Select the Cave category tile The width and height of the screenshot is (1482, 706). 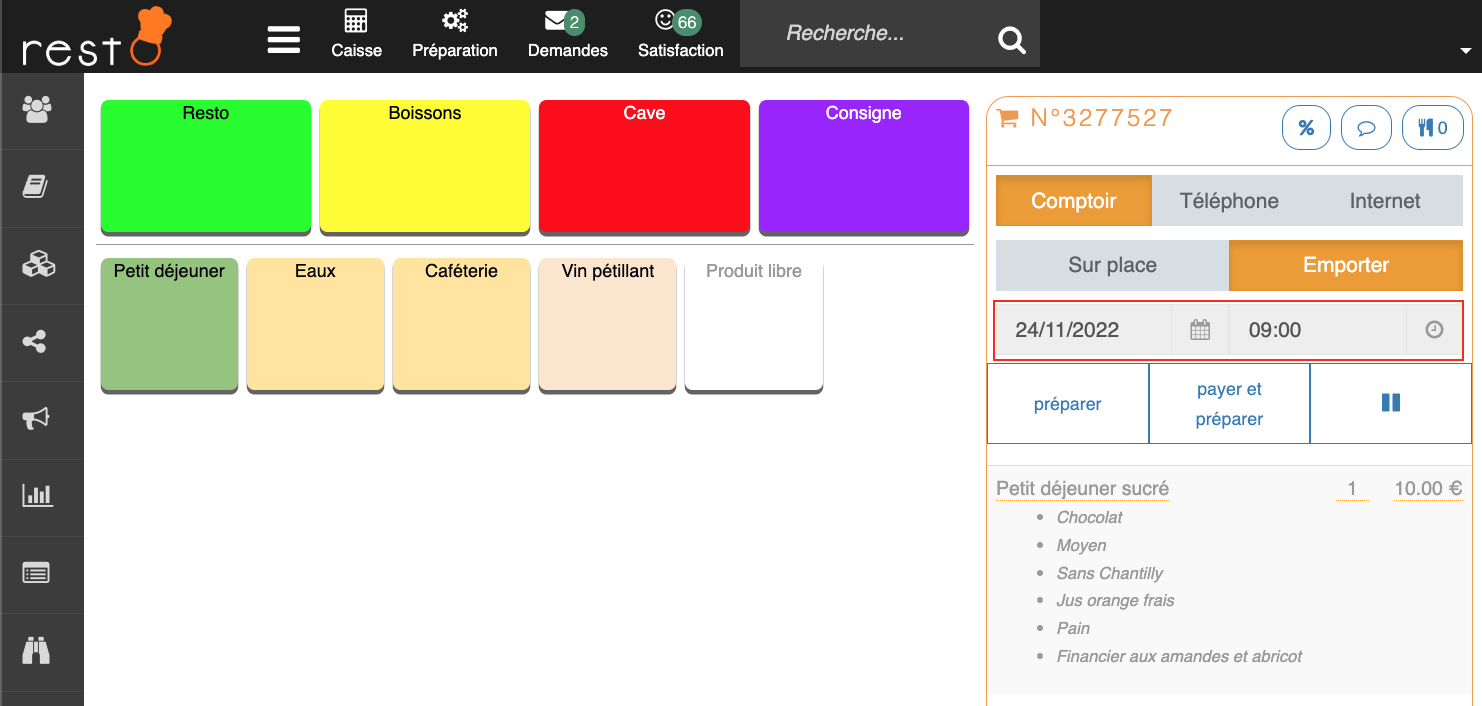tap(644, 166)
